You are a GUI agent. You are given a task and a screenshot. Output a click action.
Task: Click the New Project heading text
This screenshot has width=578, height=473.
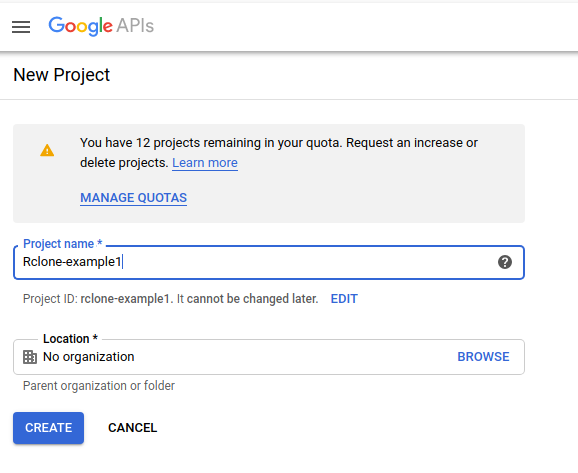tap(62, 75)
